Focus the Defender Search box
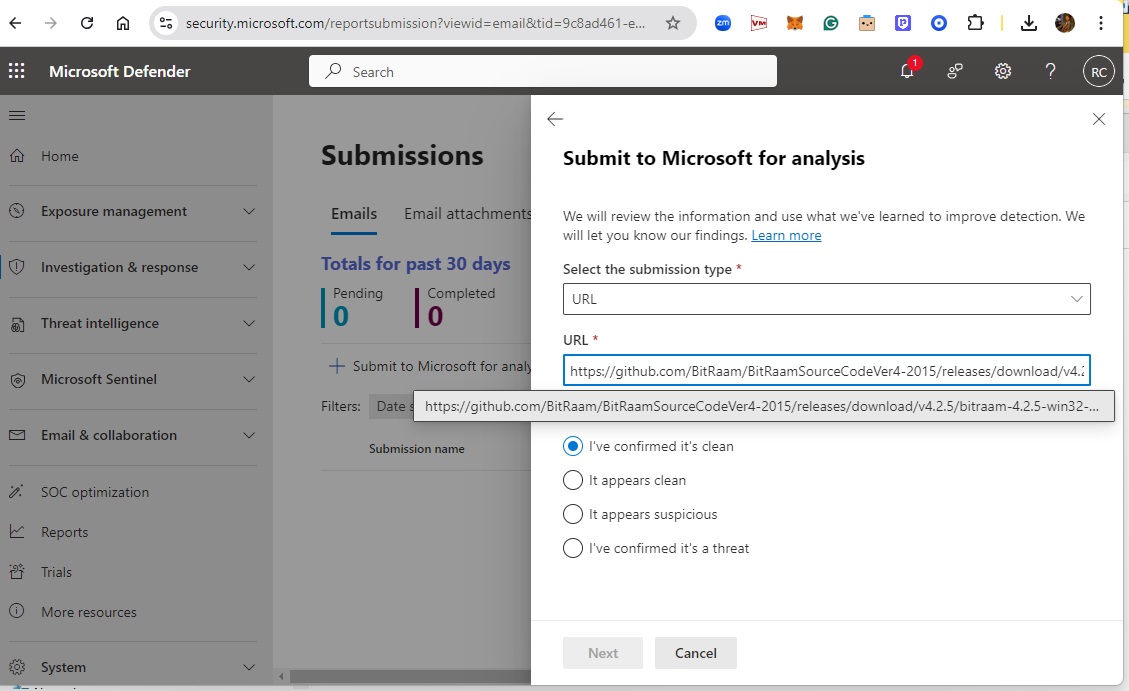Image resolution: width=1129 pixels, height=691 pixels. point(543,71)
